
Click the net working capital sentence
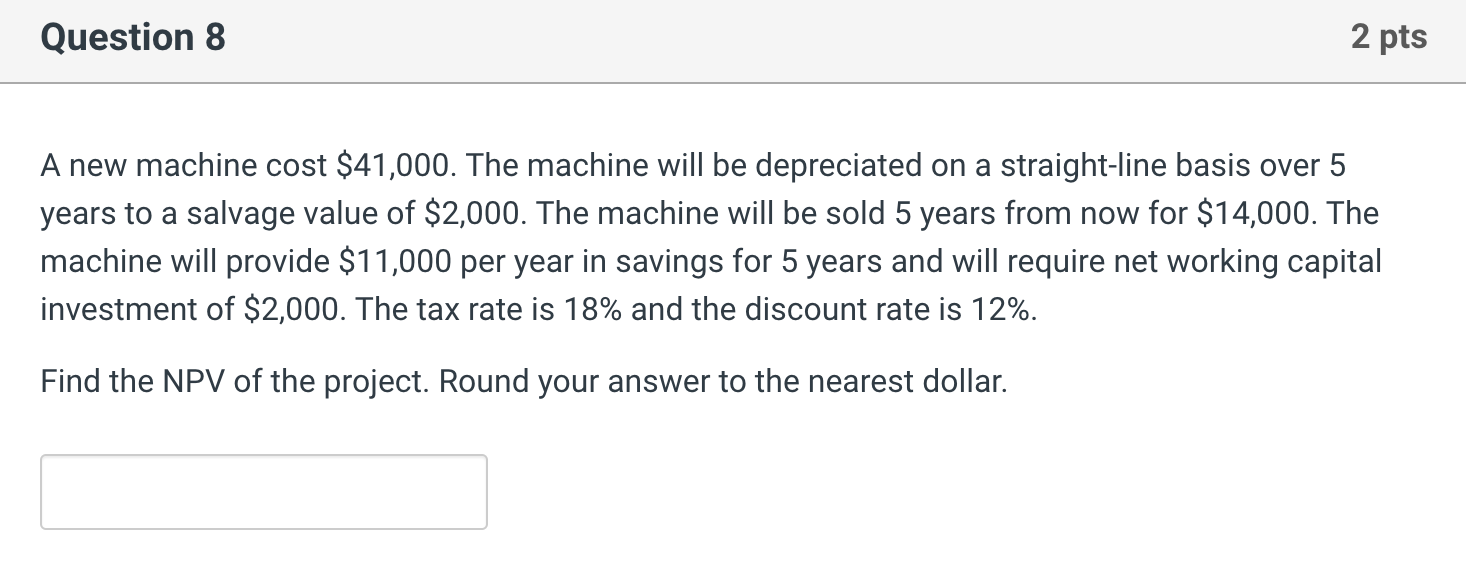pos(1248,261)
